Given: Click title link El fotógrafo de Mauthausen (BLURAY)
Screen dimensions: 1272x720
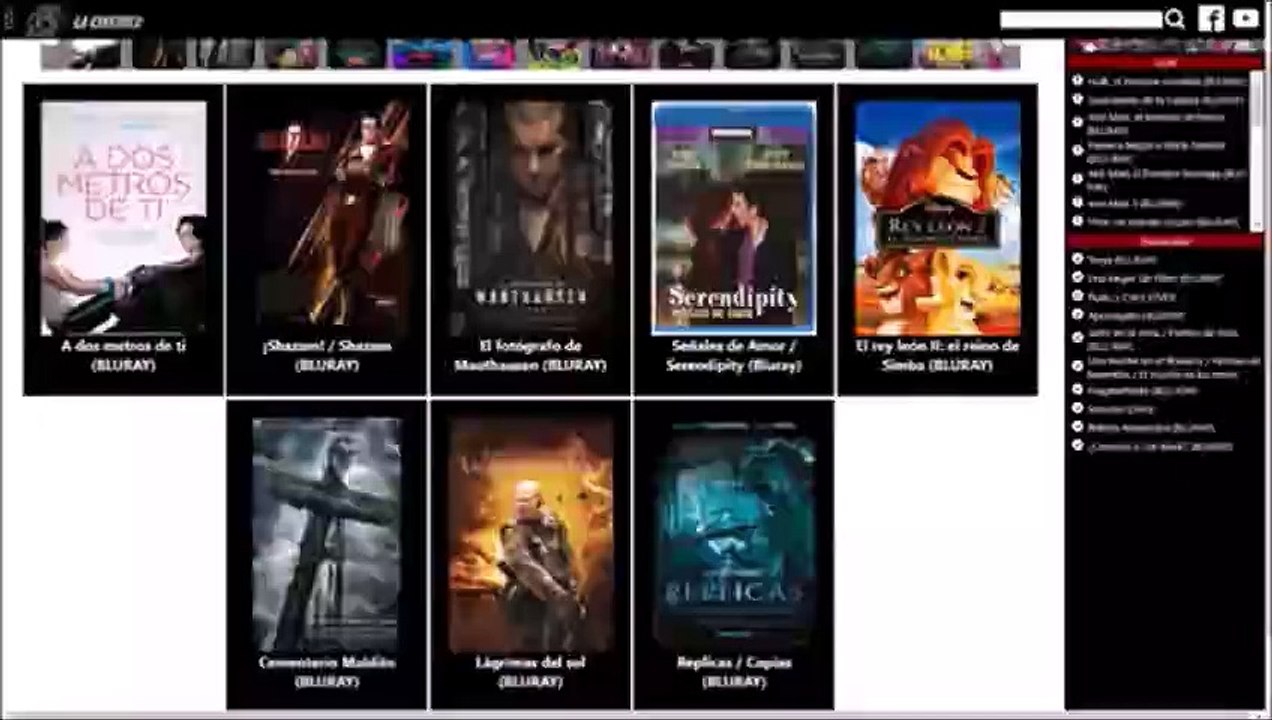Looking at the screenshot, I should point(530,355).
